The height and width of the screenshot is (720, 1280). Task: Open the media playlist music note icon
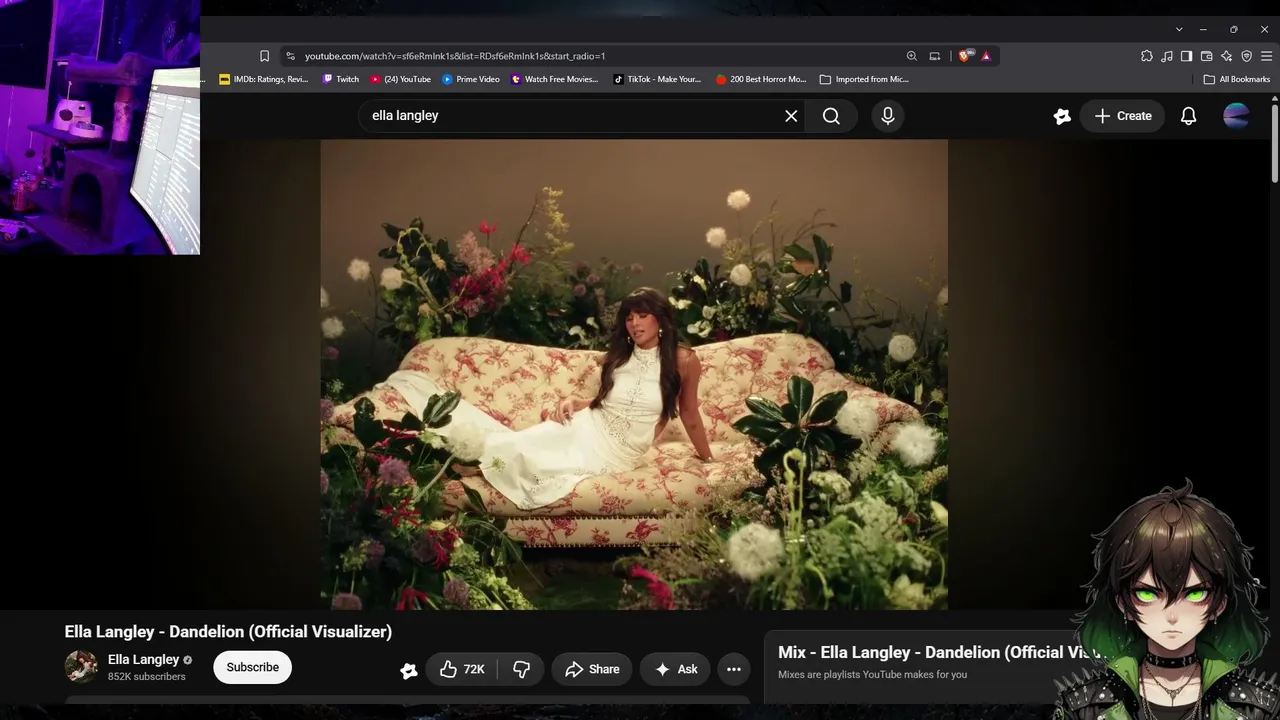[1167, 56]
